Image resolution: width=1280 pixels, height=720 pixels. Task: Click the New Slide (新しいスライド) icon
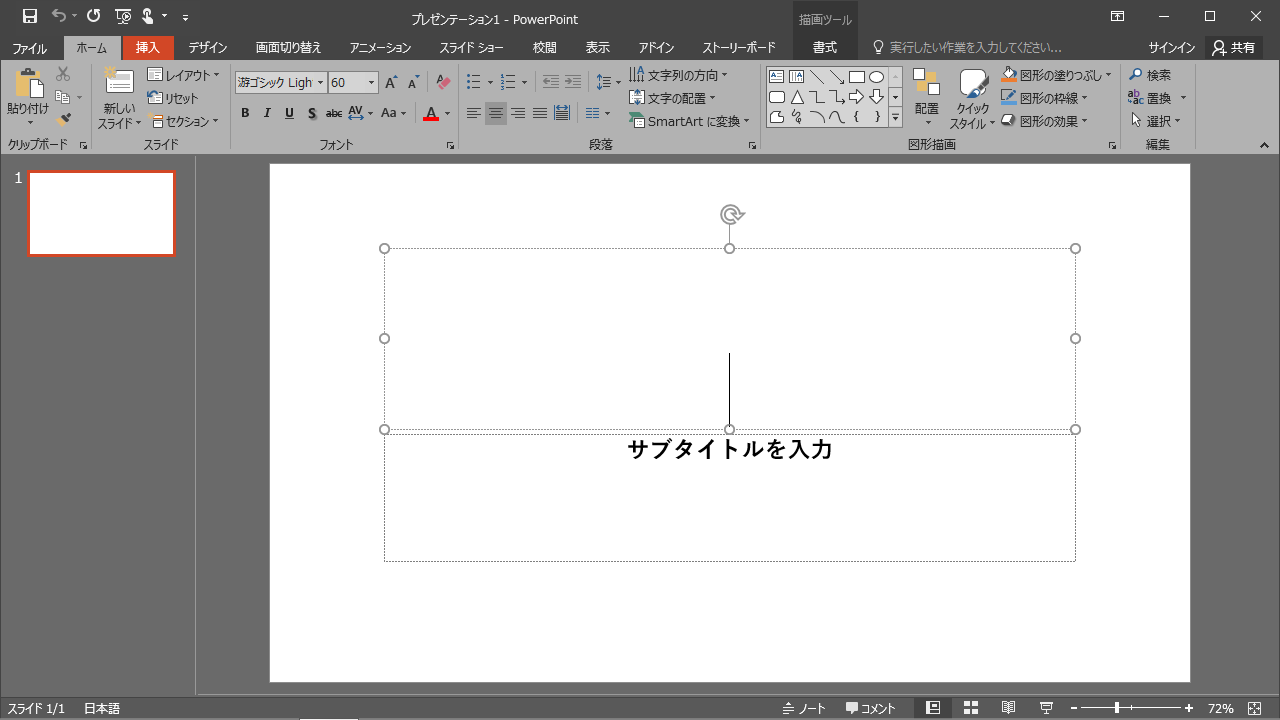[x=119, y=82]
